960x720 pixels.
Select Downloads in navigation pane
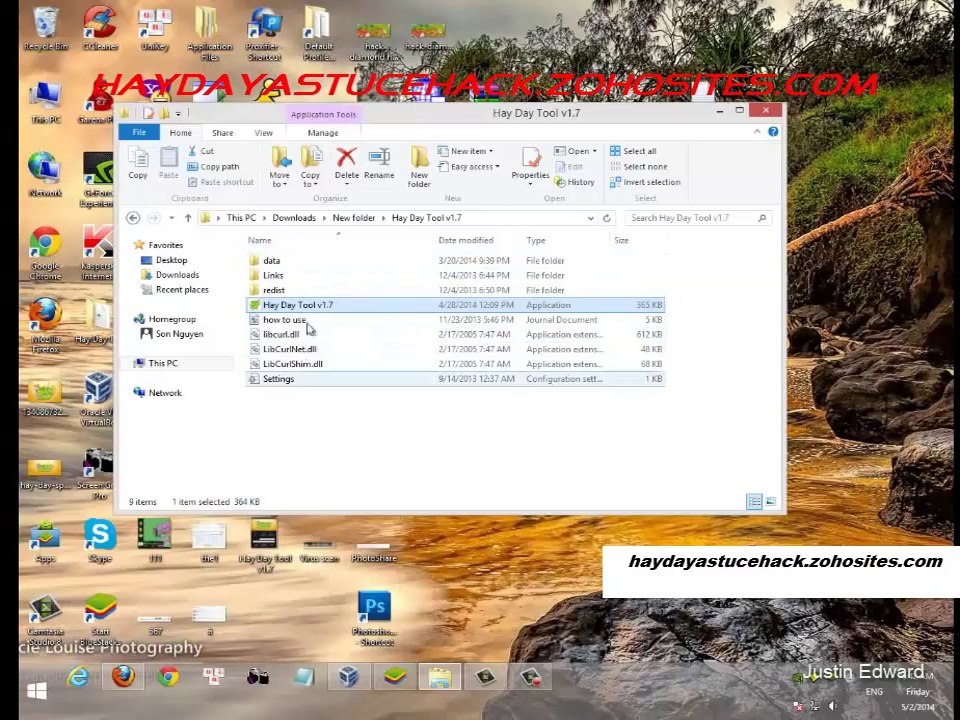(170, 275)
